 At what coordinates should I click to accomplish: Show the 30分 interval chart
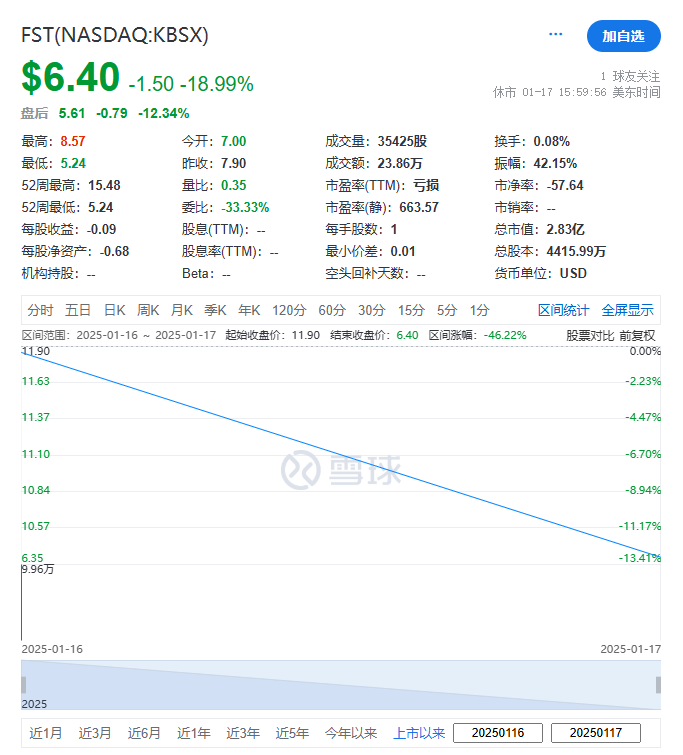tap(371, 310)
